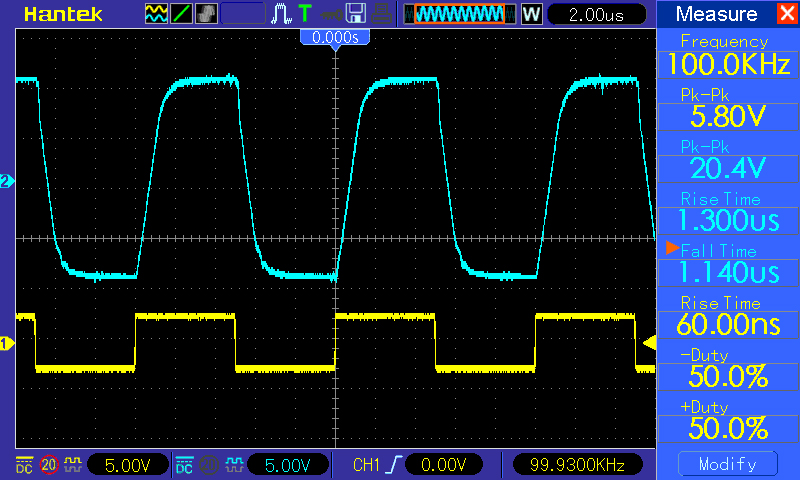Select the yellow Pk-Pk 5.80V measurement
The width and height of the screenshot is (800, 480).
coord(728,109)
